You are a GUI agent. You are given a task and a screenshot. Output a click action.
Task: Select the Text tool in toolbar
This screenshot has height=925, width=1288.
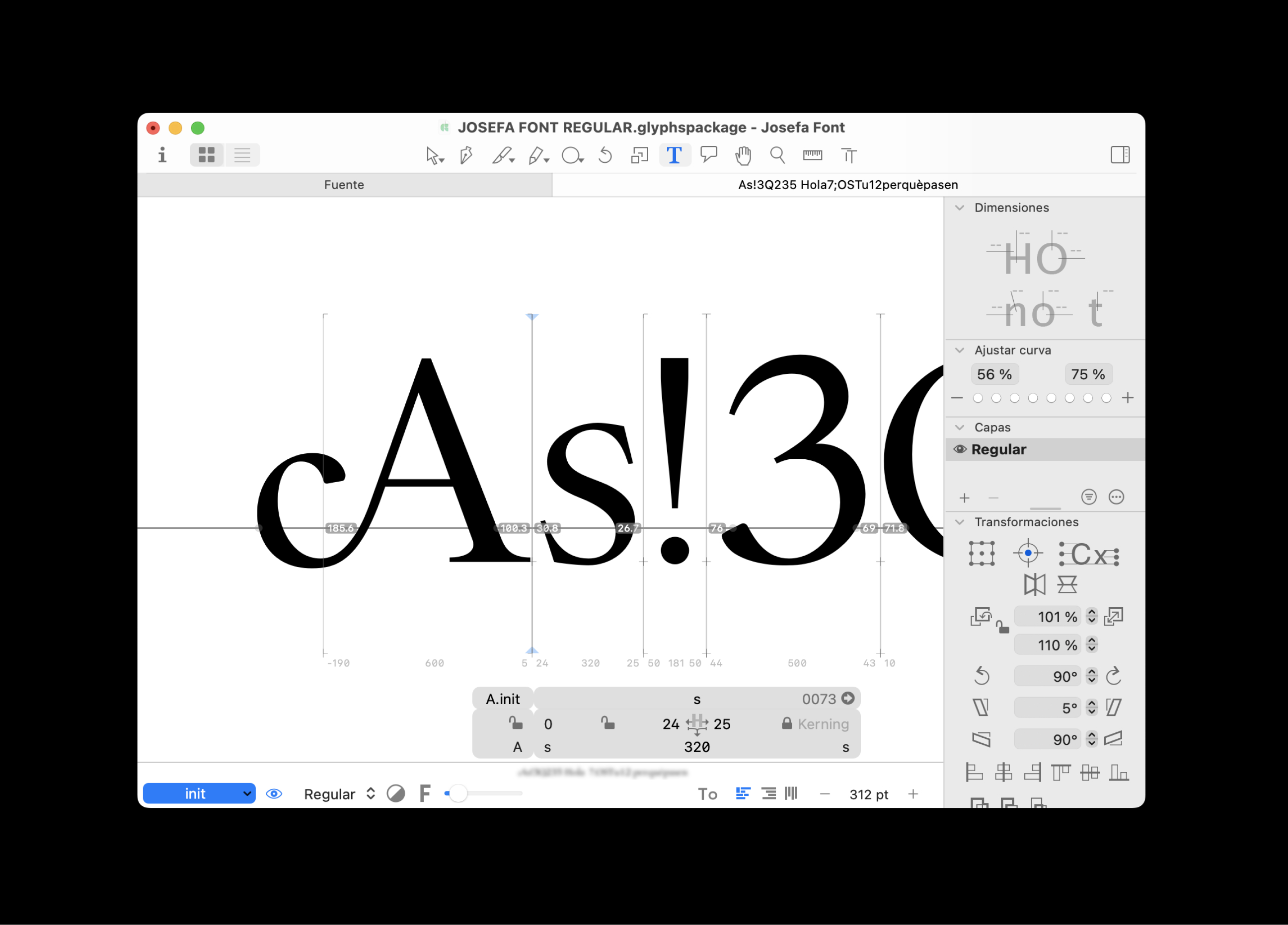coord(674,155)
